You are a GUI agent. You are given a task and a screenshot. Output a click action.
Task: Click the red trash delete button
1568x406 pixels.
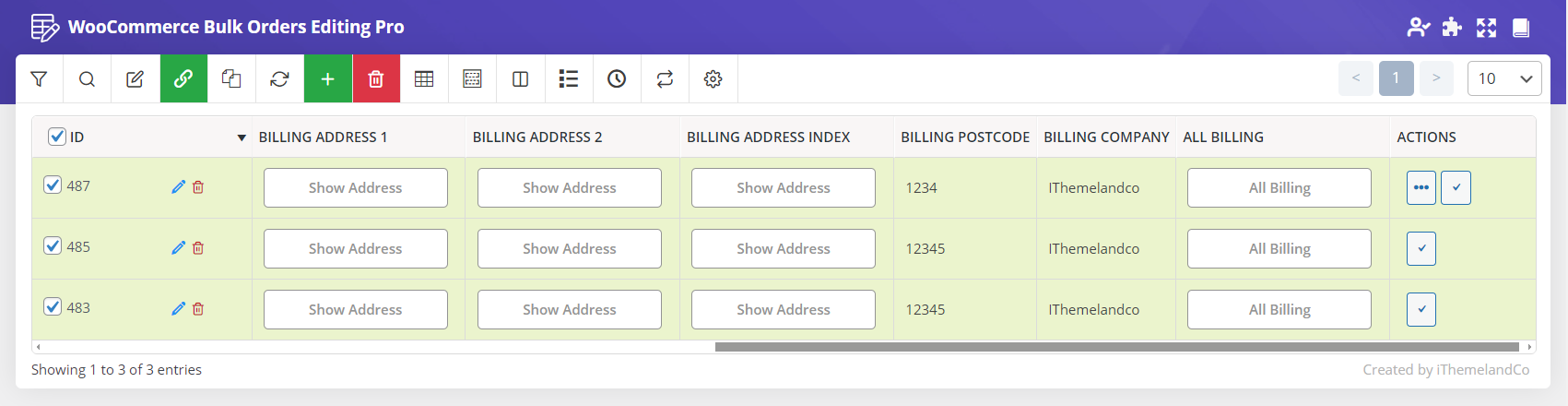[376, 79]
